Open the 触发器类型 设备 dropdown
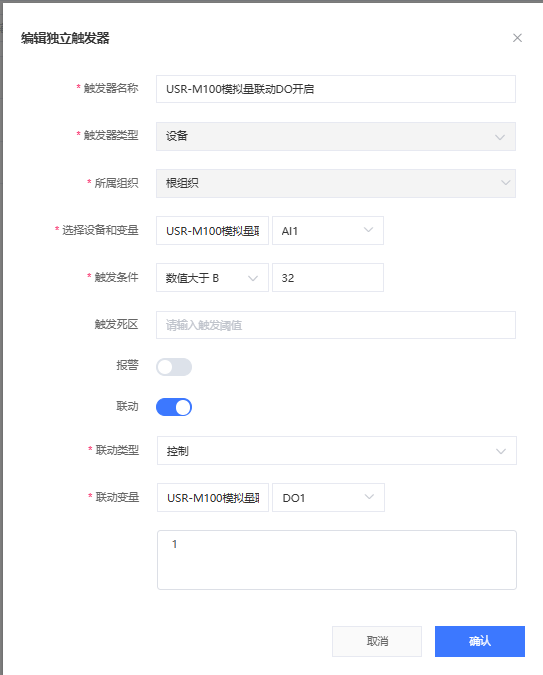 pos(336,136)
